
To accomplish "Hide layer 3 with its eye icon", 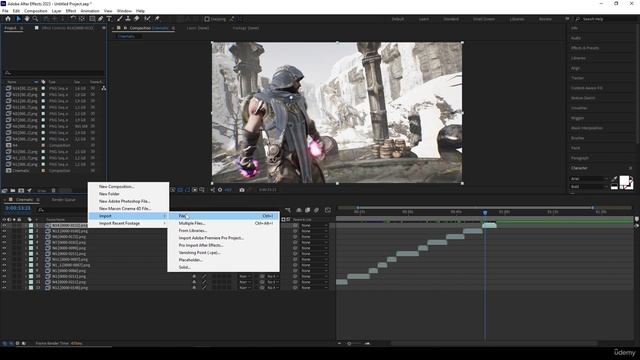I will [4, 237].
